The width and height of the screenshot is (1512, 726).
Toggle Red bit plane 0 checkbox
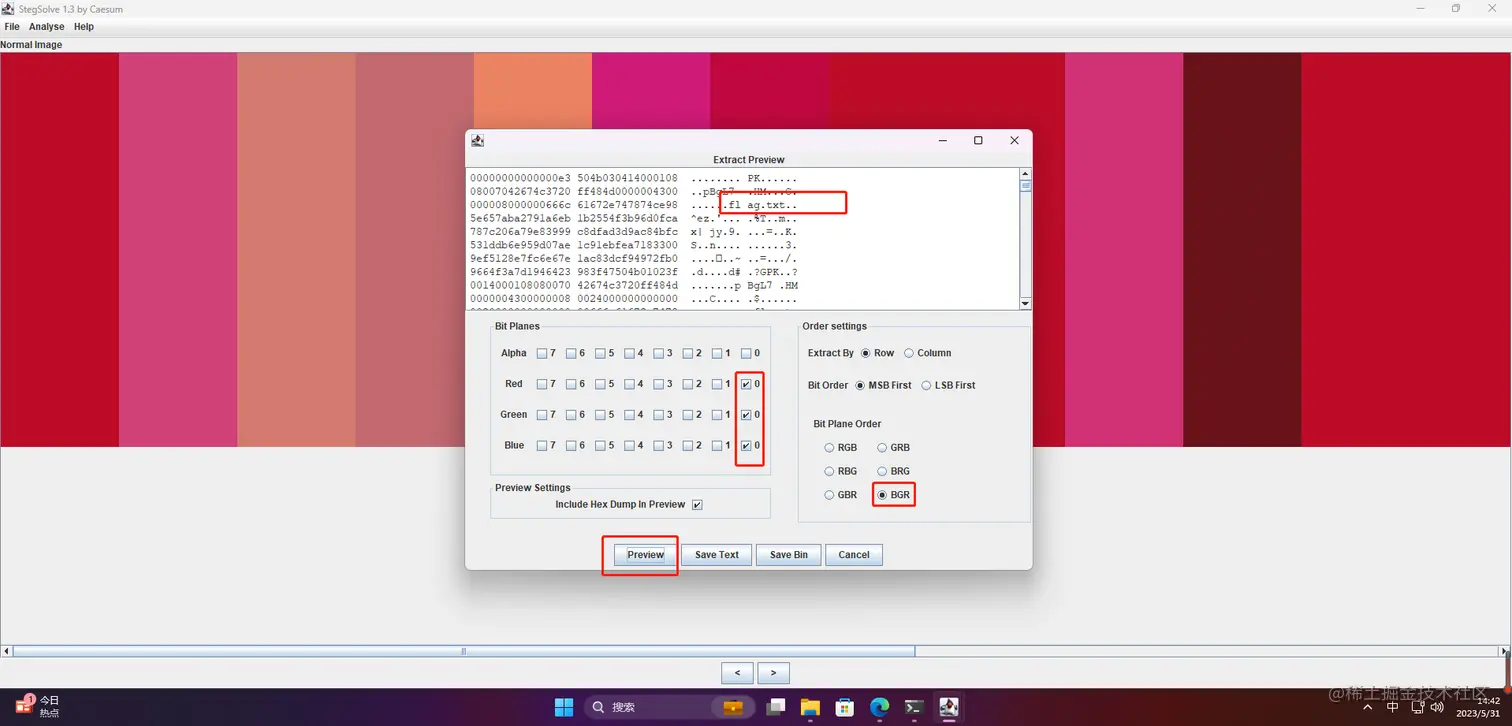click(x=746, y=384)
